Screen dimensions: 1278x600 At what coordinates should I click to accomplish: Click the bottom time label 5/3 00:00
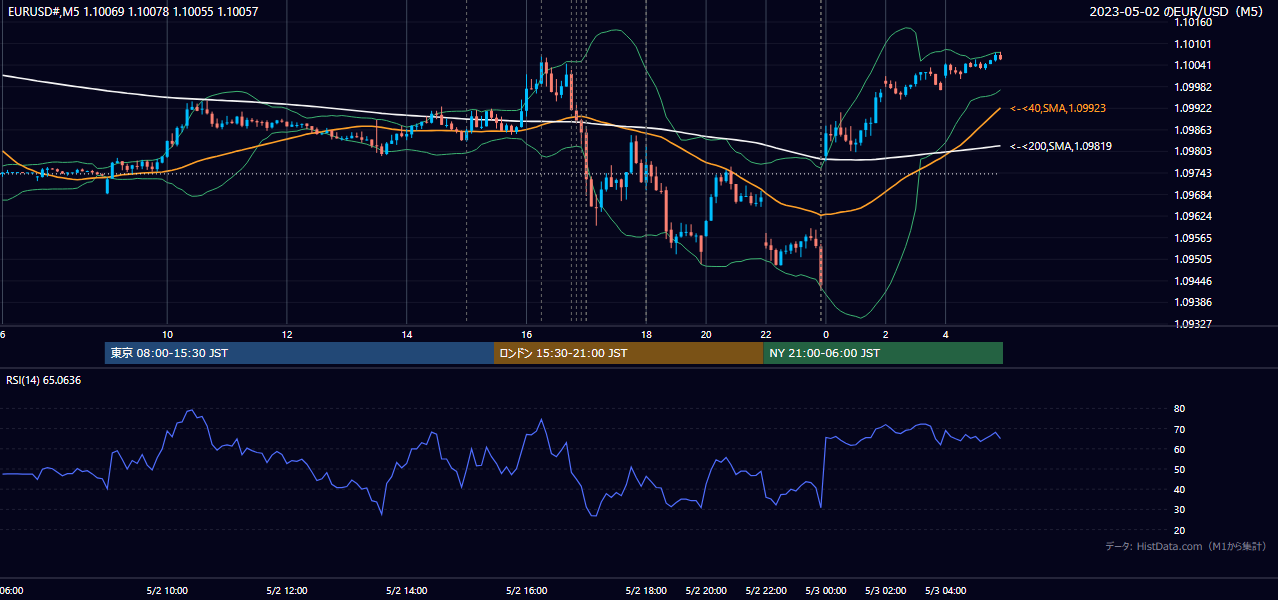tap(826, 591)
